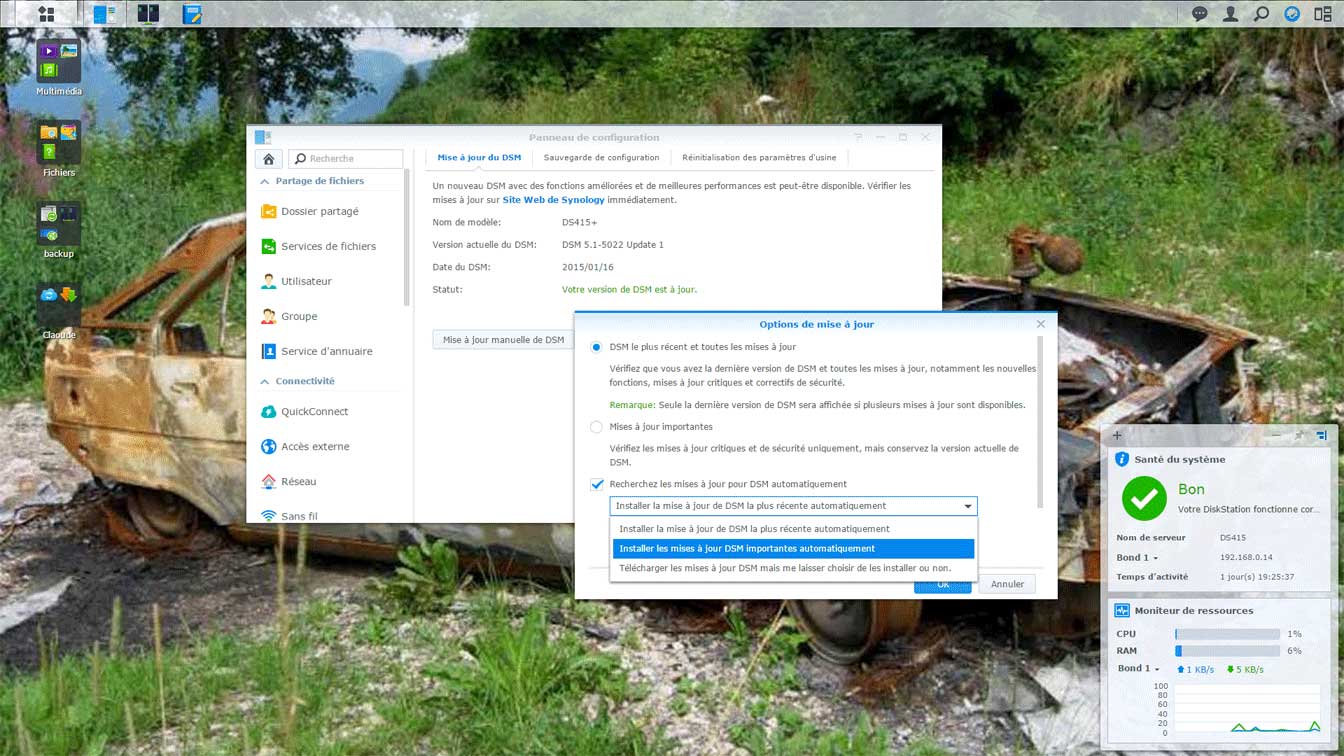
Task: Open the main menu grid icon
Action: (x=45, y=14)
